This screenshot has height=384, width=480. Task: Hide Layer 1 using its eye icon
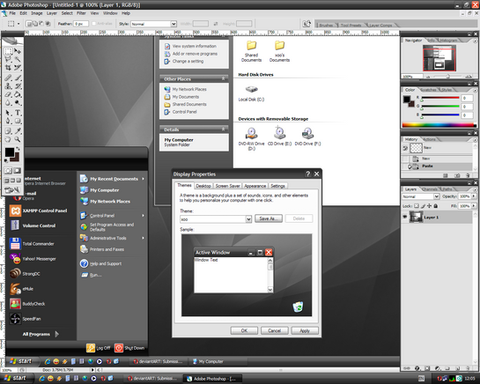click(x=405, y=217)
